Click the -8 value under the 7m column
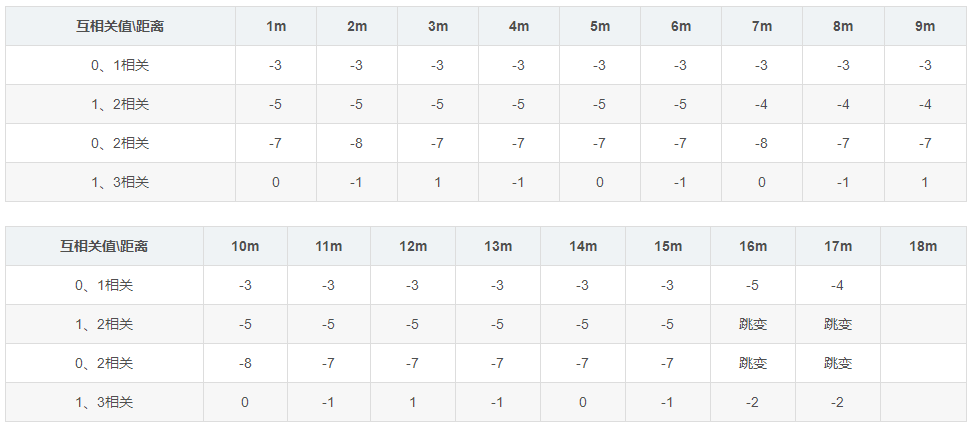Image resolution: width=972 pixels, height=425 pixels. pyautogui.click(x=761, y=143)
